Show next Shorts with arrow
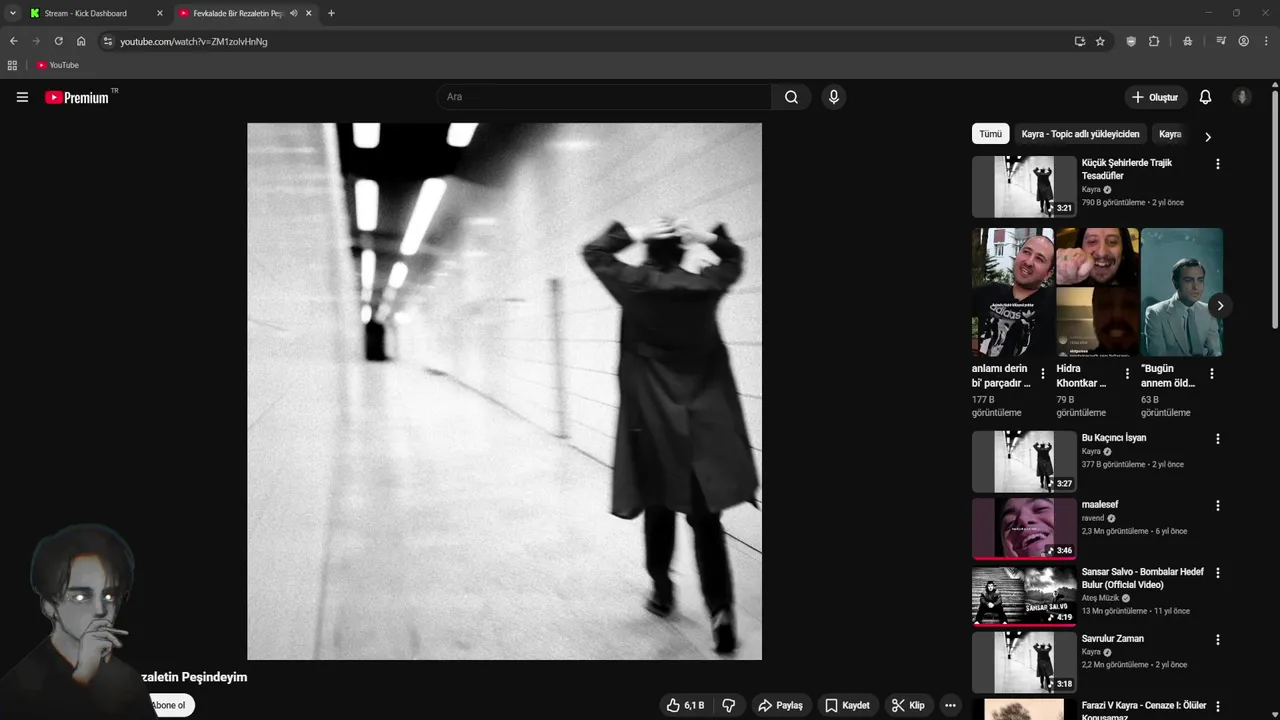Viewport: 1280px width, 720px height. click(x=1219, y=306)
